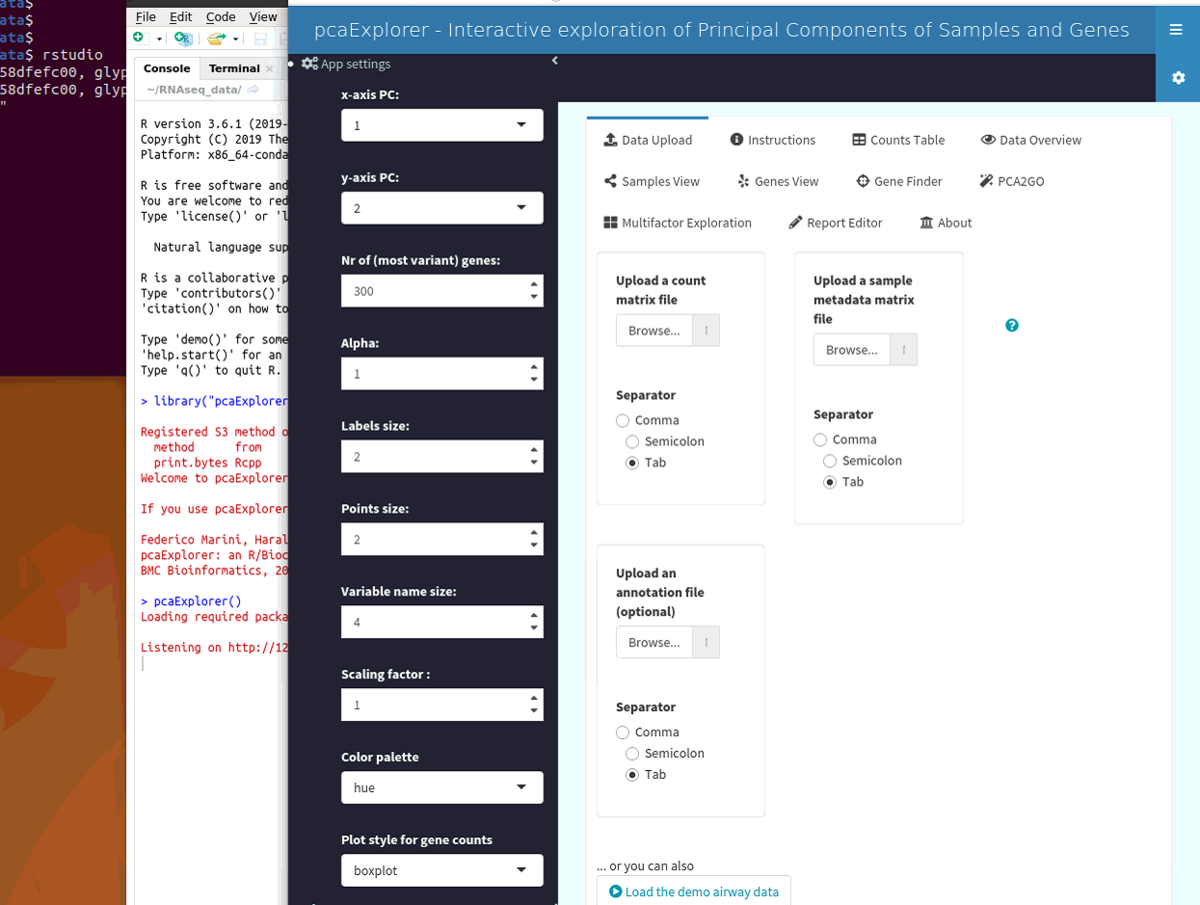Browse for a count matrix file
Image resolution: width=1200 pixels, height=905 pixels.
(x=653, y=330)
